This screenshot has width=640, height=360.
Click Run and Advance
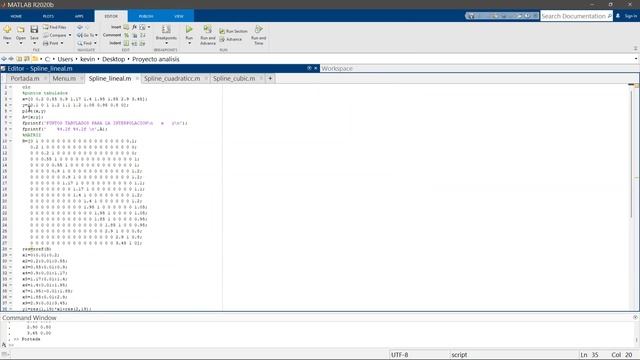coord(208,35)
